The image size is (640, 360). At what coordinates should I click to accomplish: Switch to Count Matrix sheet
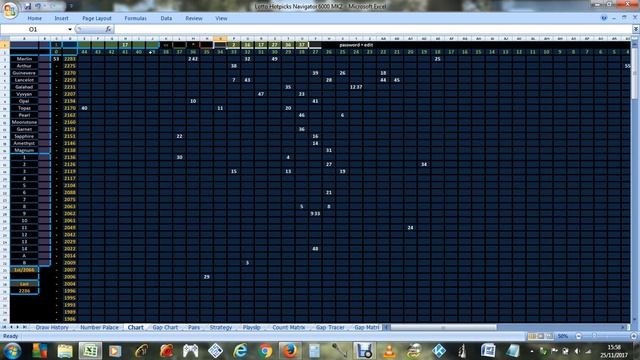[289, 327]
